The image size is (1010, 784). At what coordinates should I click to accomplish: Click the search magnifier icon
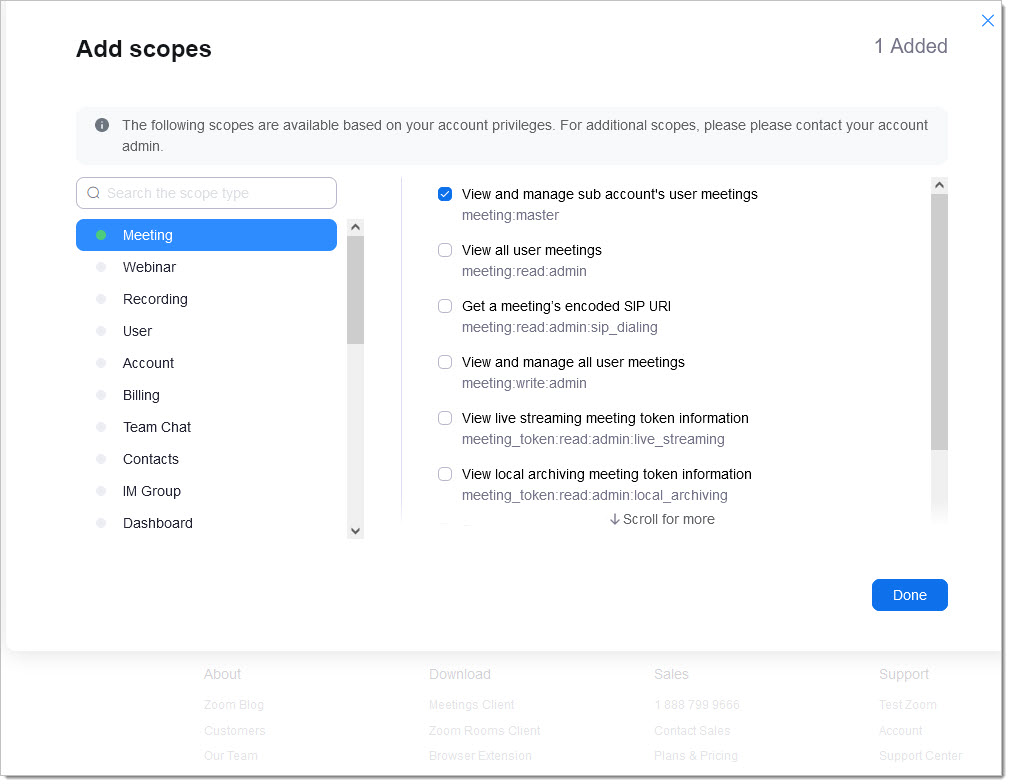tap(94, 193)
